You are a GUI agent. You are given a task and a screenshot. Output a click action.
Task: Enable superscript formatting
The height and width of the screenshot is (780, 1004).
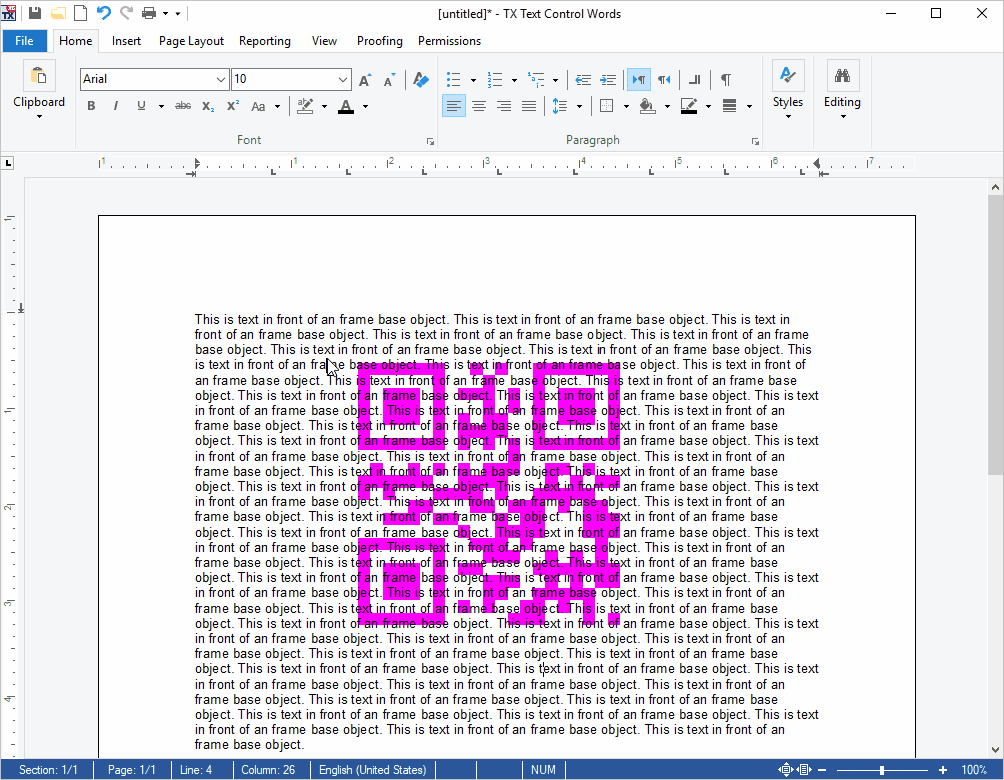pos(231,106)
